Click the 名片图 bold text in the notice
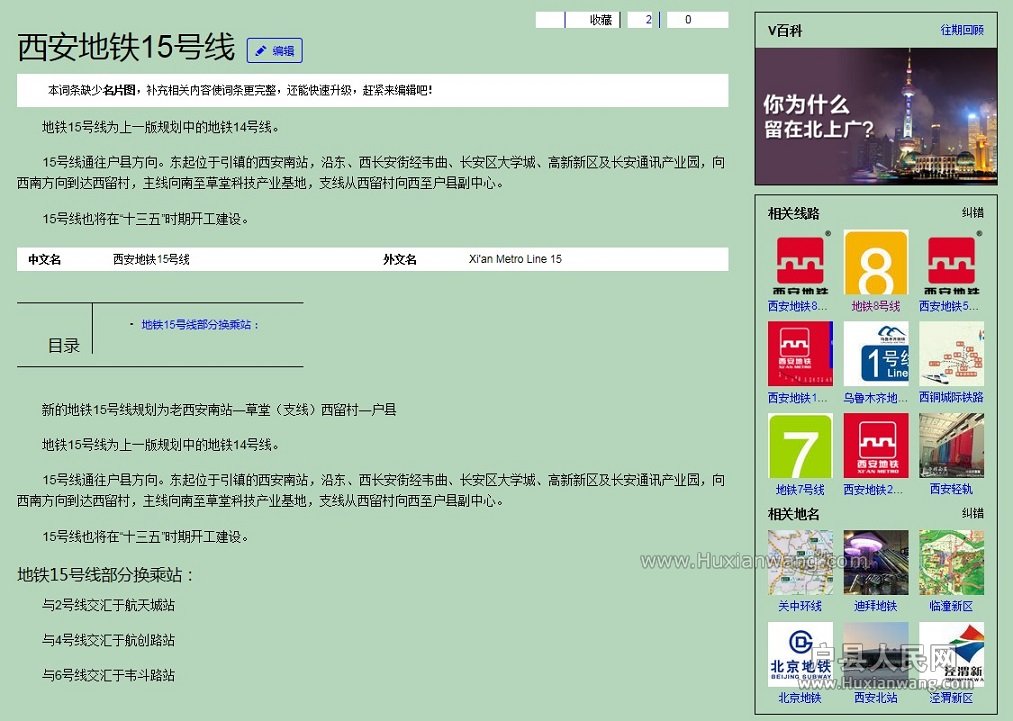The height and width of the screenshot is (721, 1013). [119, 90]
